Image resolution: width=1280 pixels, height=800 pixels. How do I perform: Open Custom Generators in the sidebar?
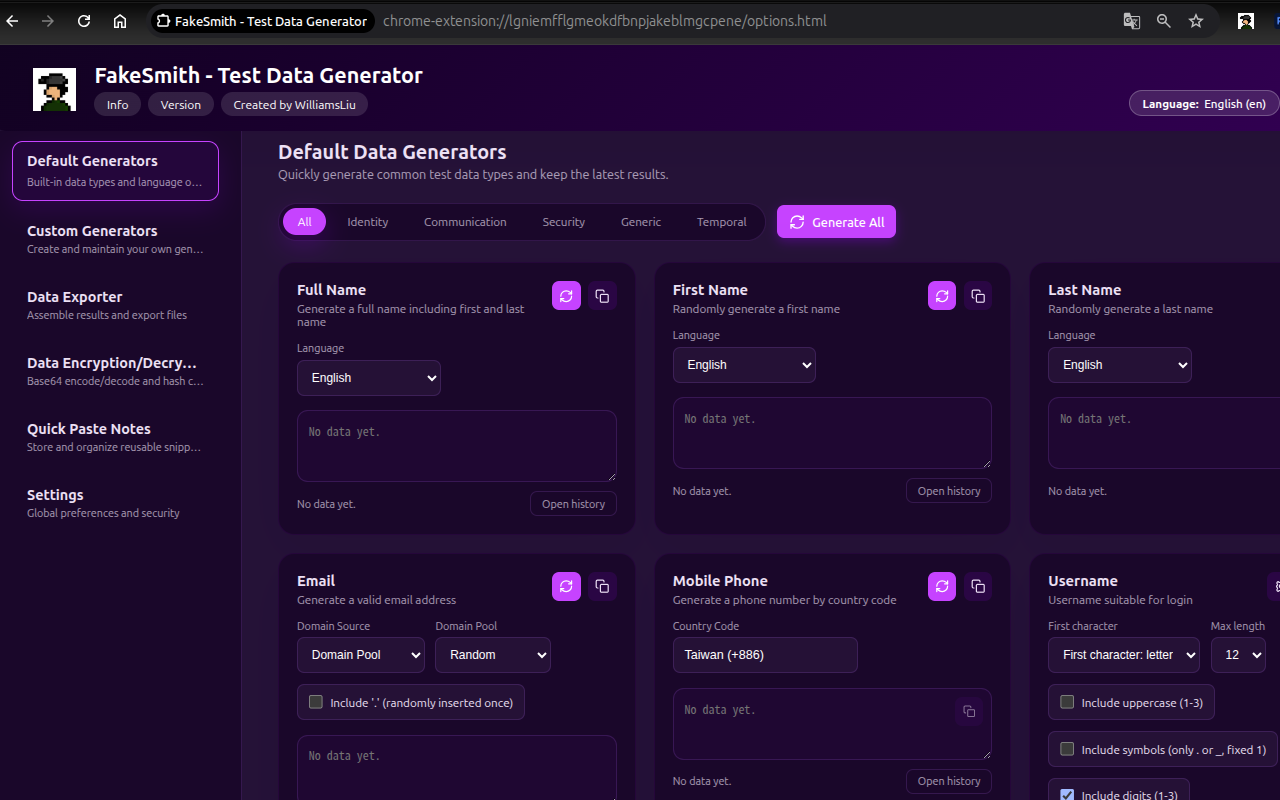click(x=115, y=239)
